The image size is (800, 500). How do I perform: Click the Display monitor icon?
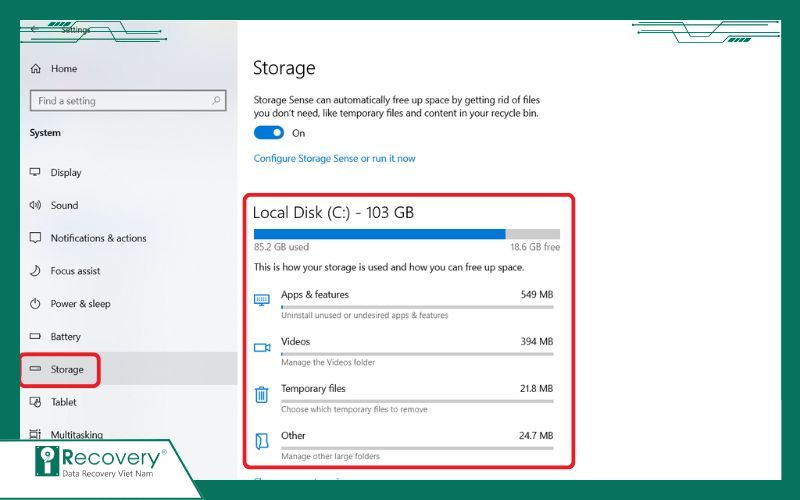coord(36,173)
